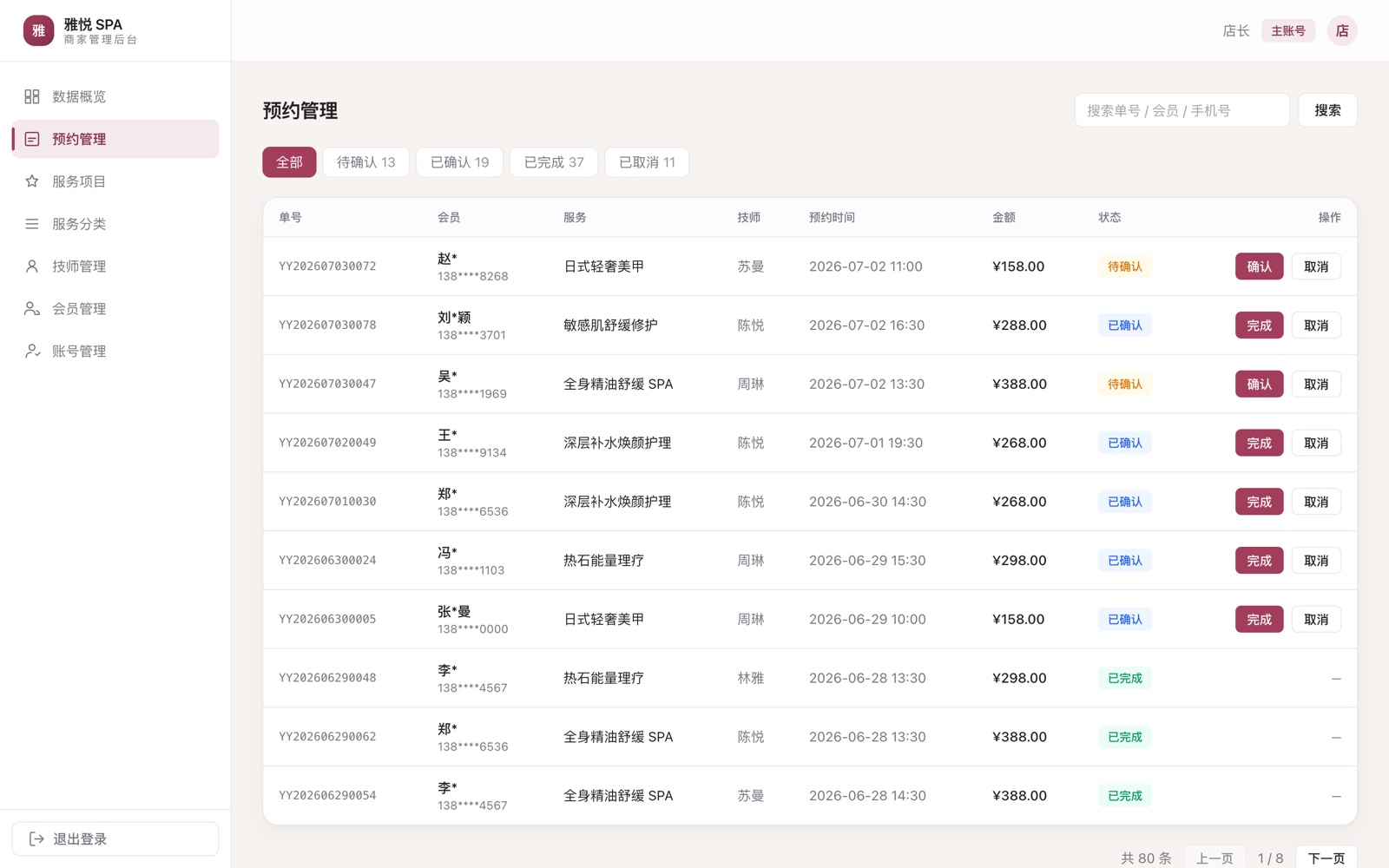Click 敏感肌舒缓修护 service cell
1389x868 pixels.
coord(610,325)
